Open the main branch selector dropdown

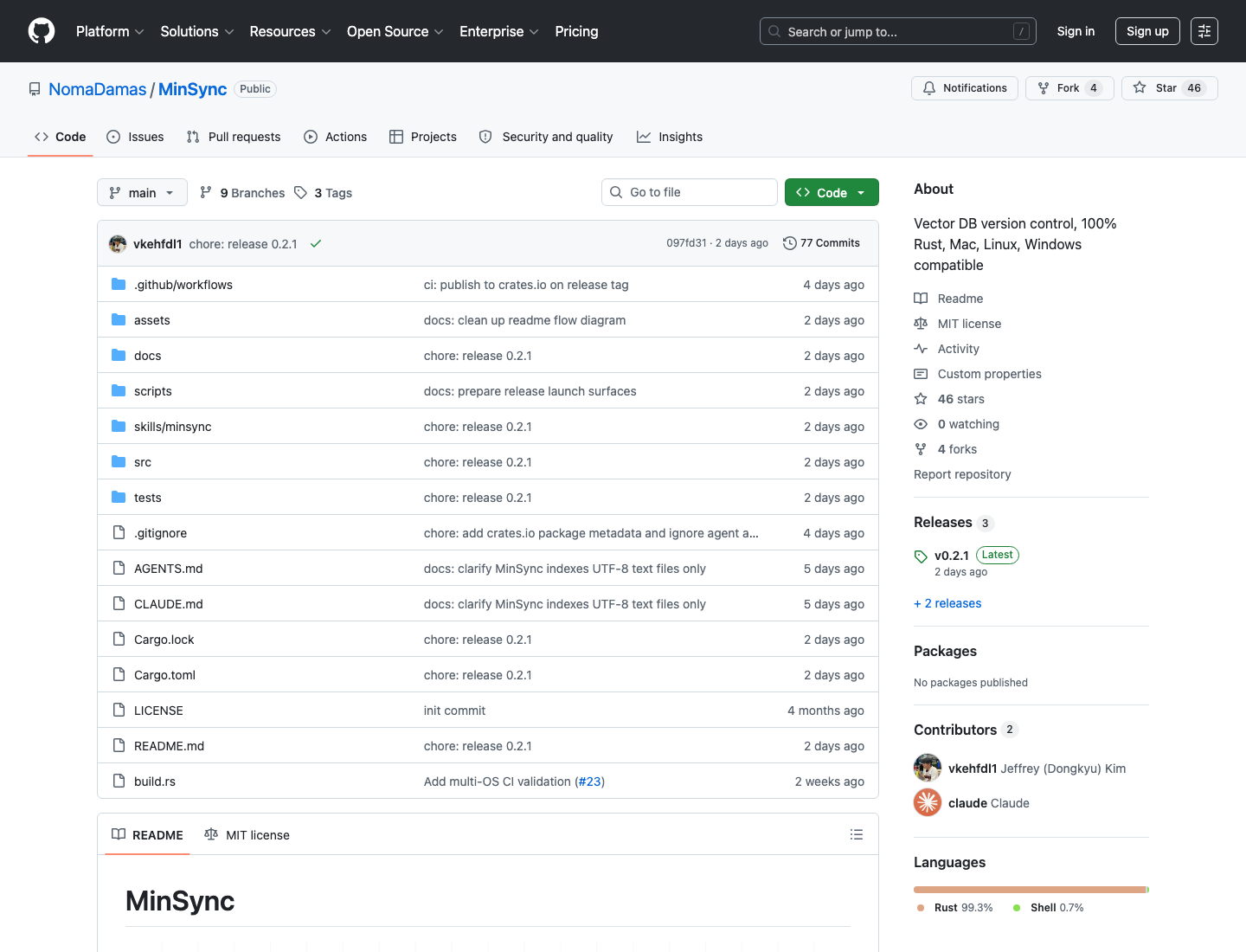tap(142, 192)
